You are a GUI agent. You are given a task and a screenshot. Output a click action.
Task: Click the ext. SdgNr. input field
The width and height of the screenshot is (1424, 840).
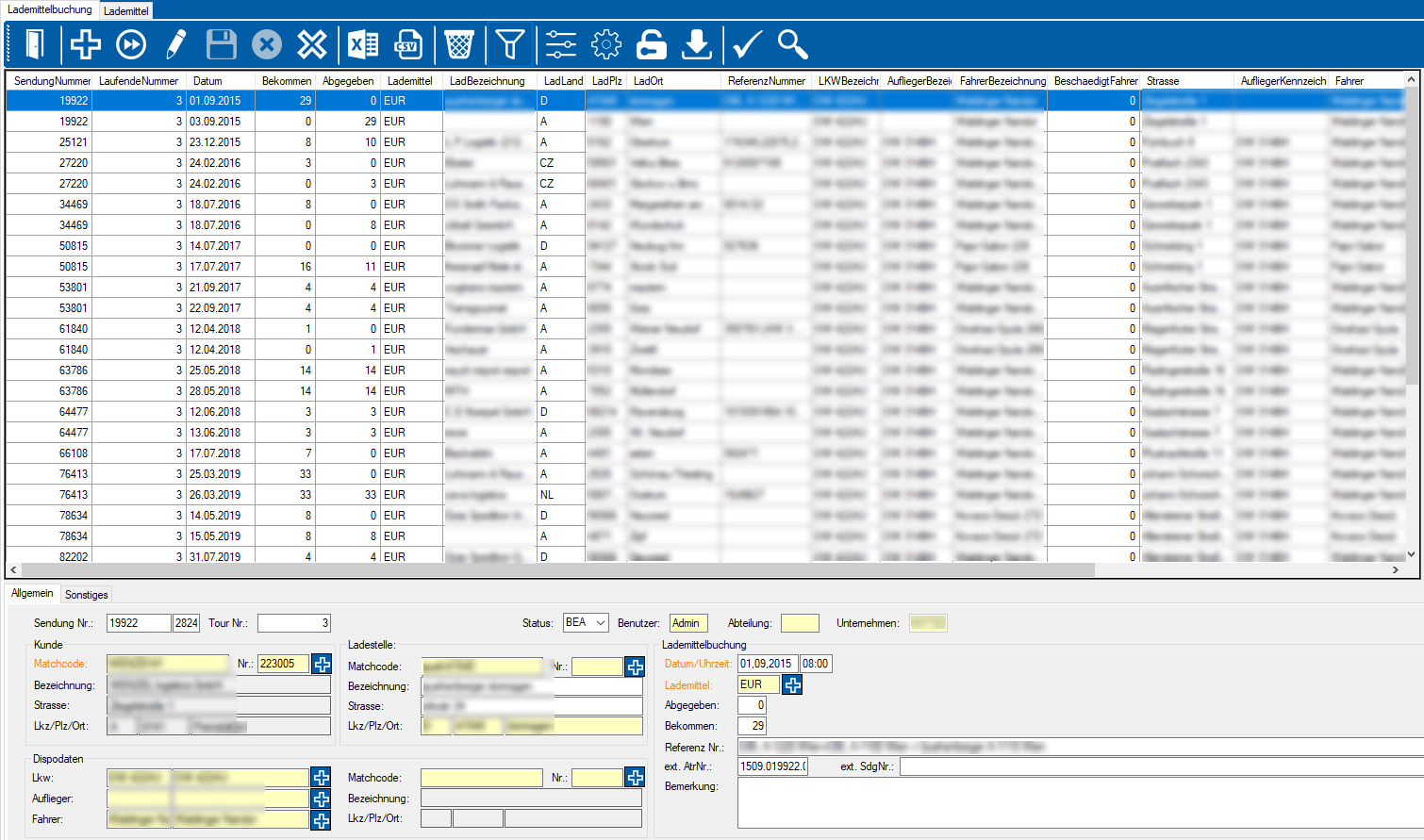coord(1162,766)
